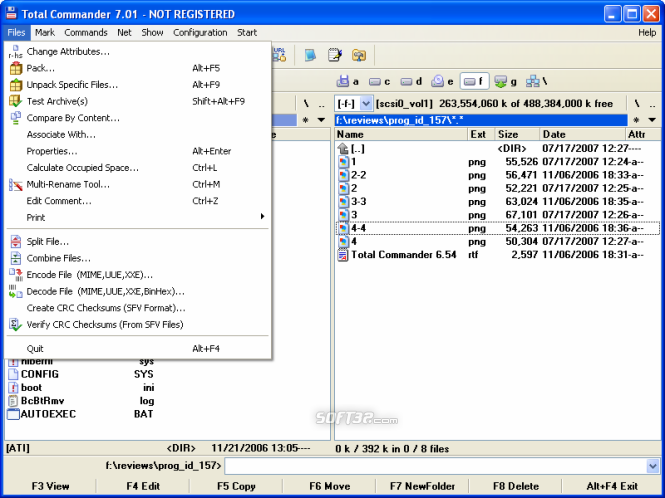The image size is (665, 498).
Task: Open the Configuration menu
Action: coord(200,33)
